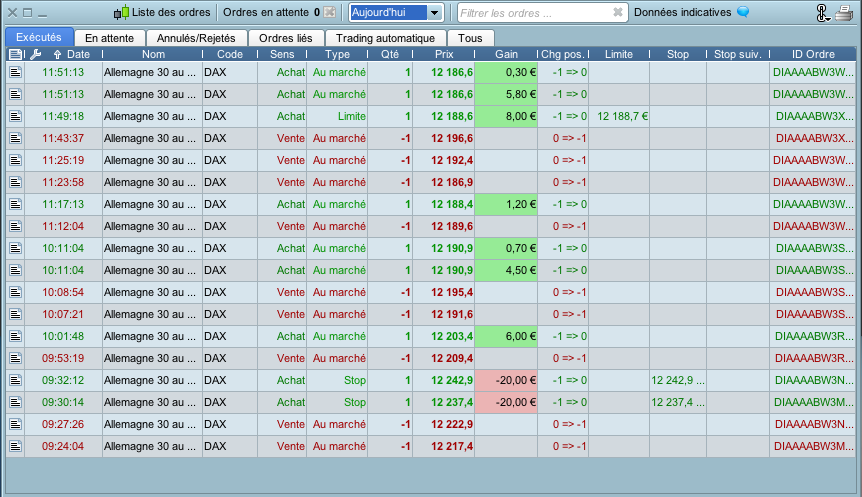Click the printer icon
The width and height of the screenshot is (862, 497).
coord(844,13)
